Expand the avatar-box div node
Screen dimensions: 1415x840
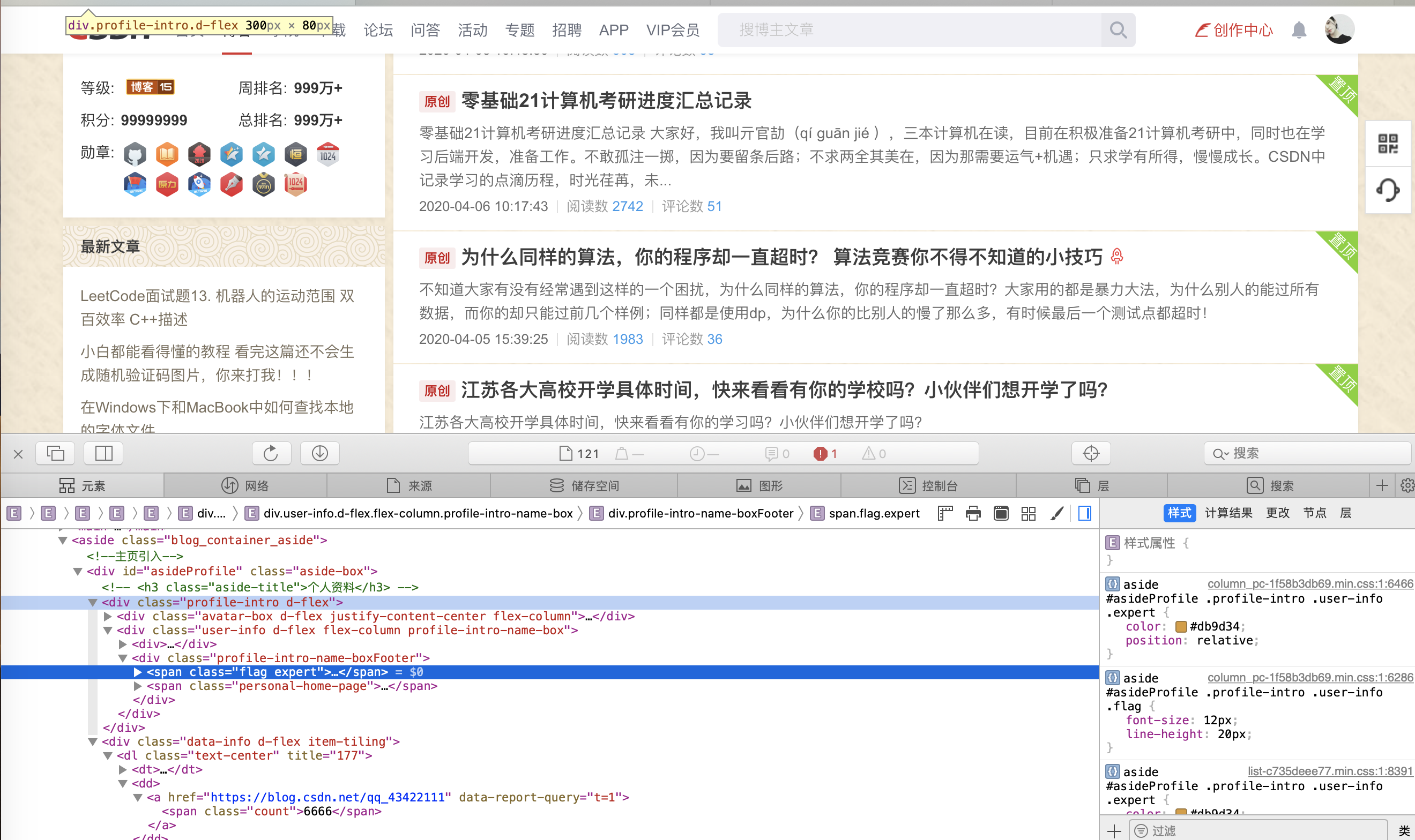(x=108, y=617)
